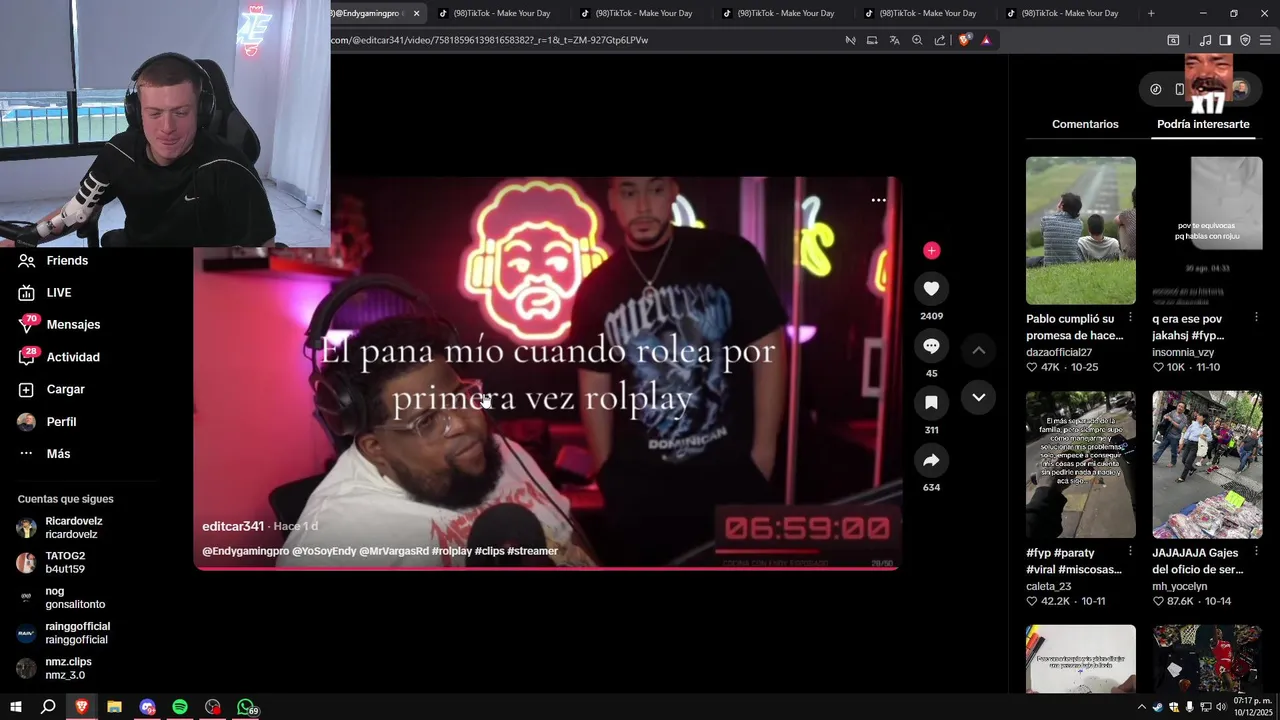
Task: Click the translate page icon in address bar
Action: click(894, 40)
